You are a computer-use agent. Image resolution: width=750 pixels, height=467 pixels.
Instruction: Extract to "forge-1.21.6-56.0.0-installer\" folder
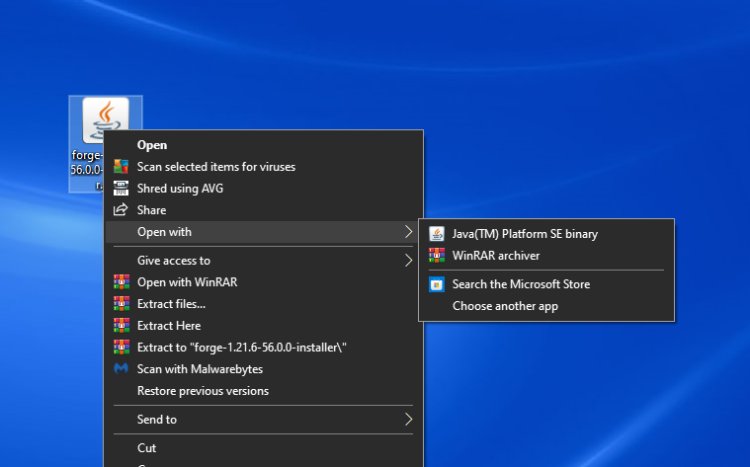pyautogui.click(x=263, y=347)
